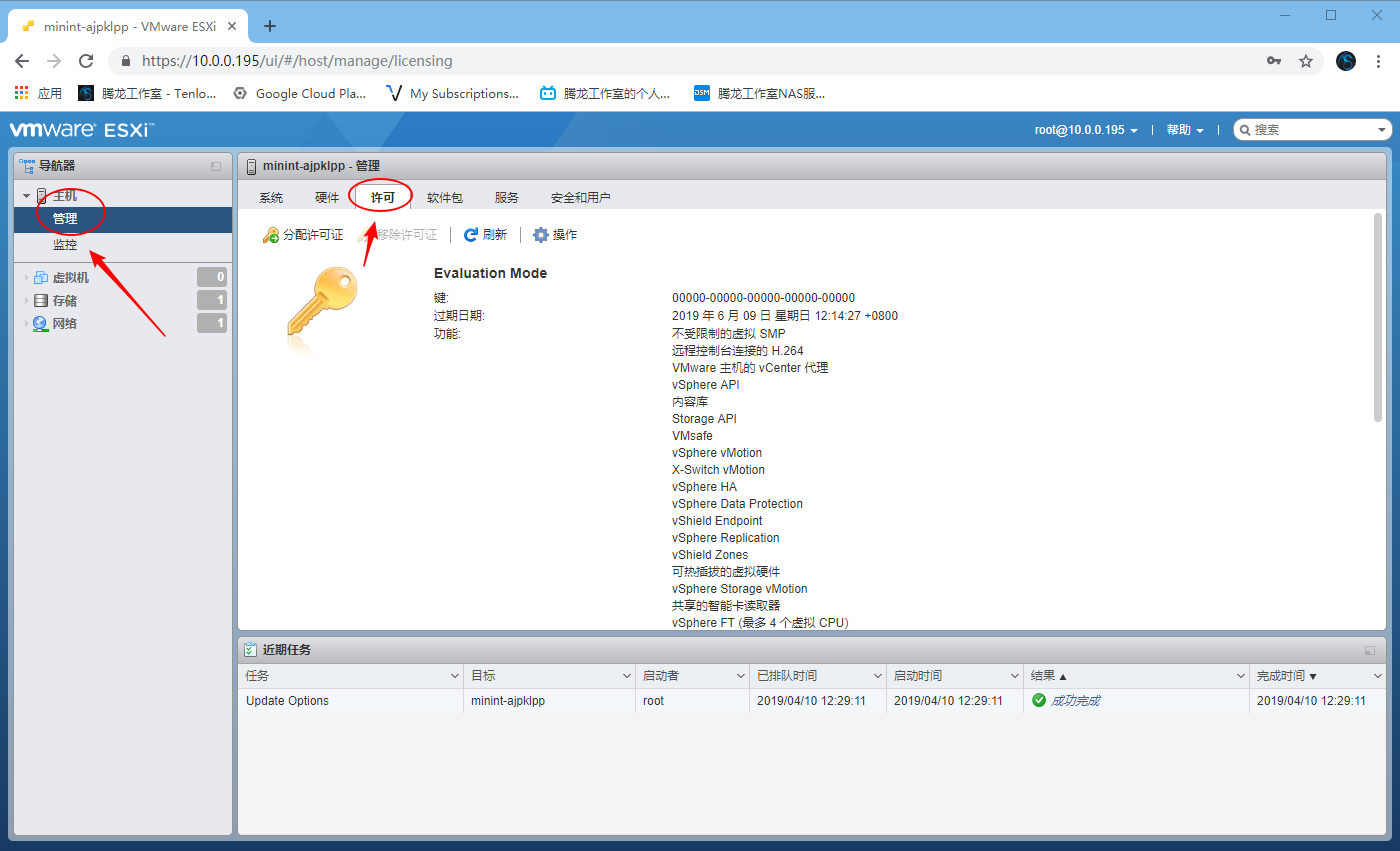This screenshot has height=851, width=1400.
Task: Open 腾龙工作室NAS服 bookmark
Action: pos(760,93)
